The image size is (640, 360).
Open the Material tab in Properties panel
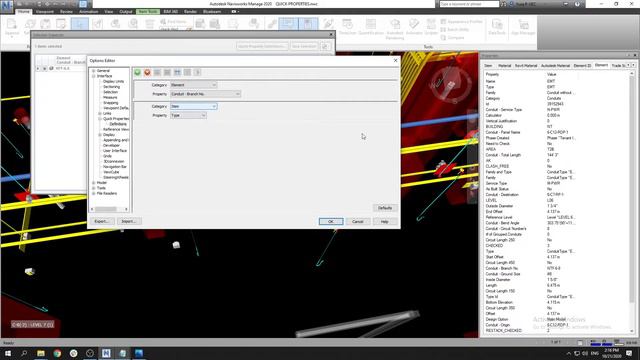pos(504,65)
